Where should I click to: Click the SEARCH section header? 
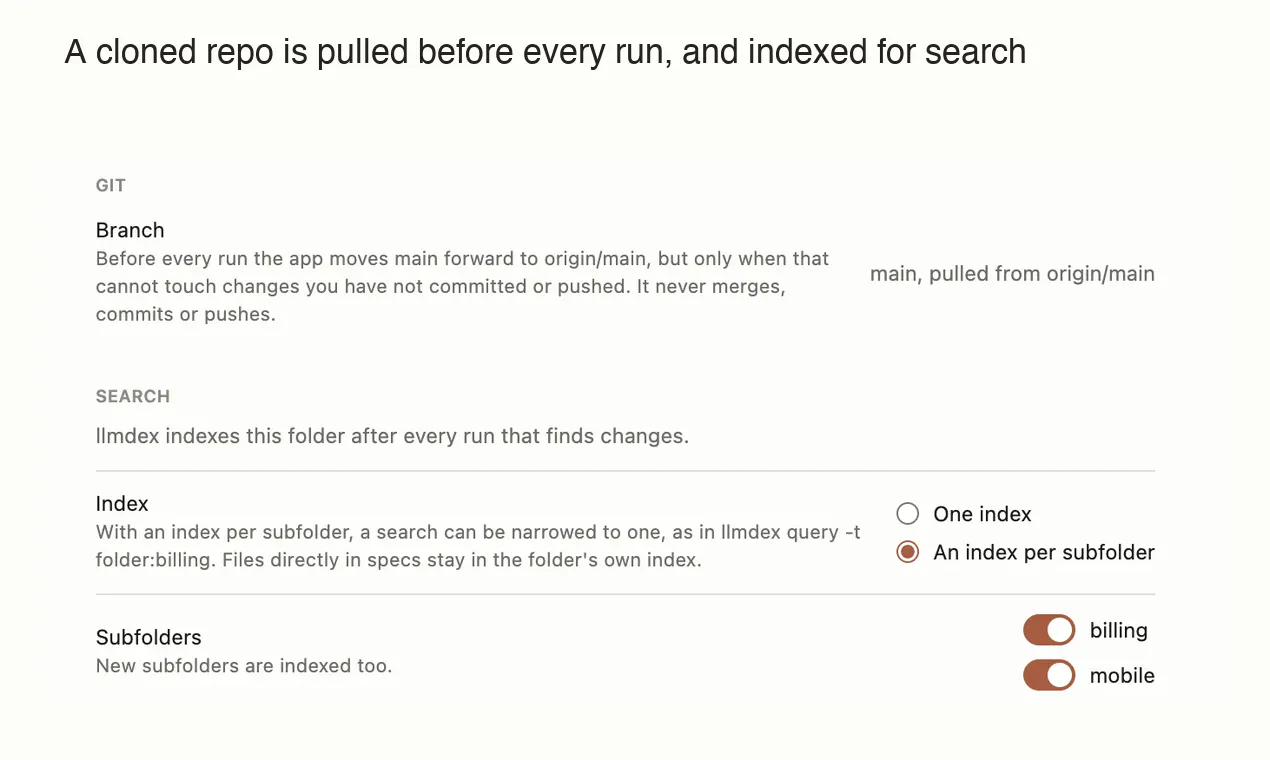(x=133, y=396)
